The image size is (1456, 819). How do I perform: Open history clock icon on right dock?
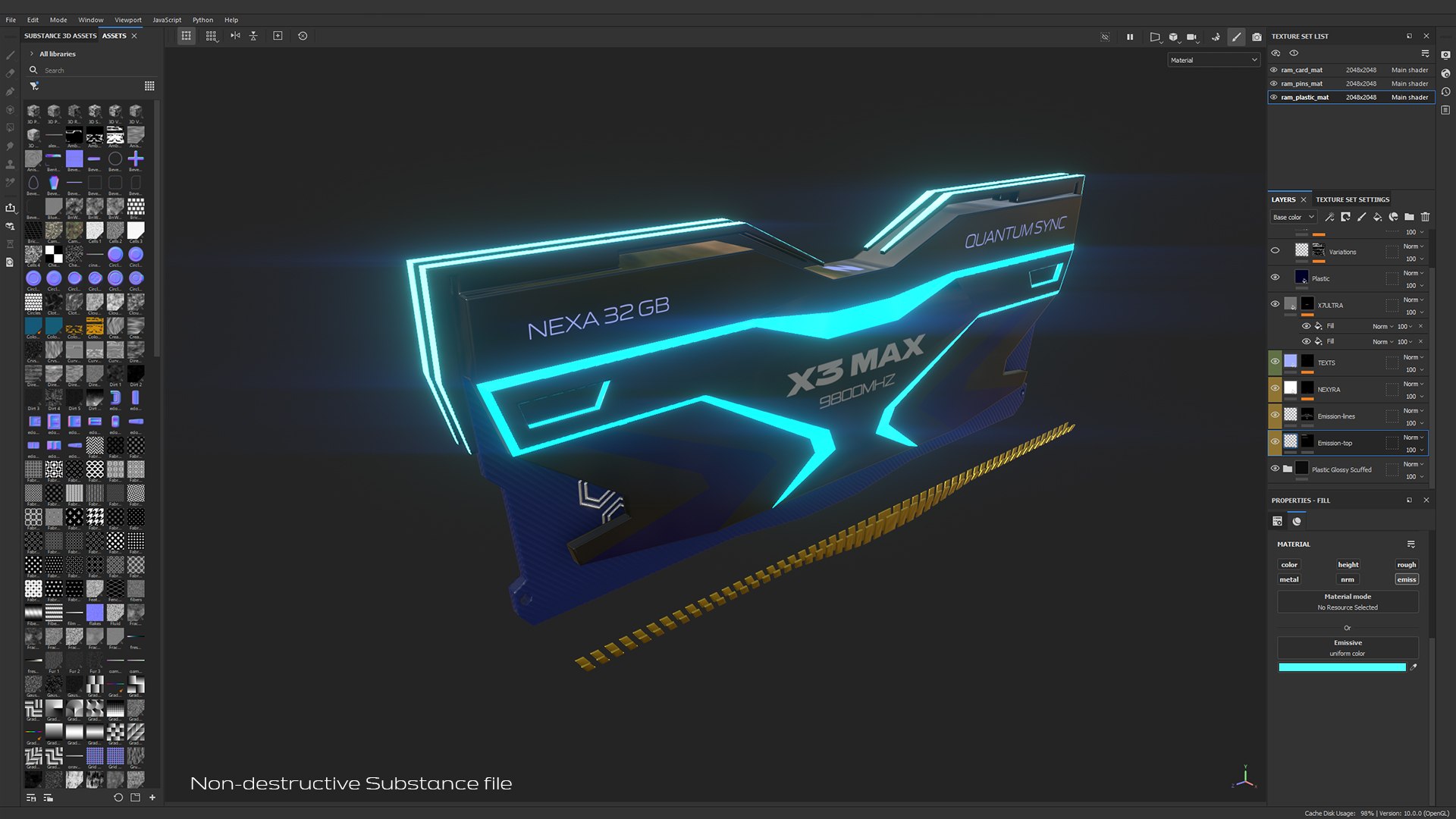point(1445,92)
